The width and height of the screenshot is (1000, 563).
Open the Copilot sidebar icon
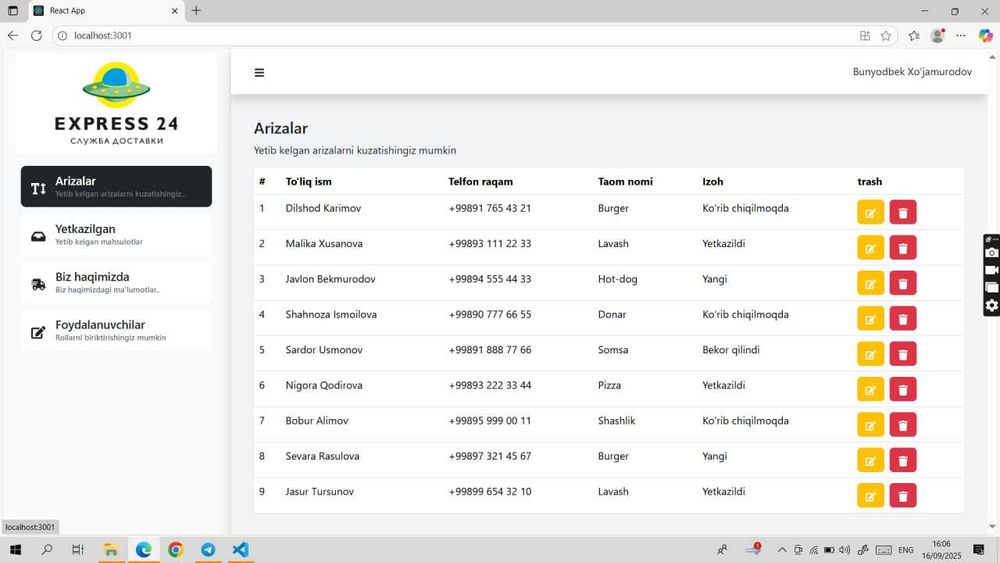pyautogui.click(x=985, y=36)
